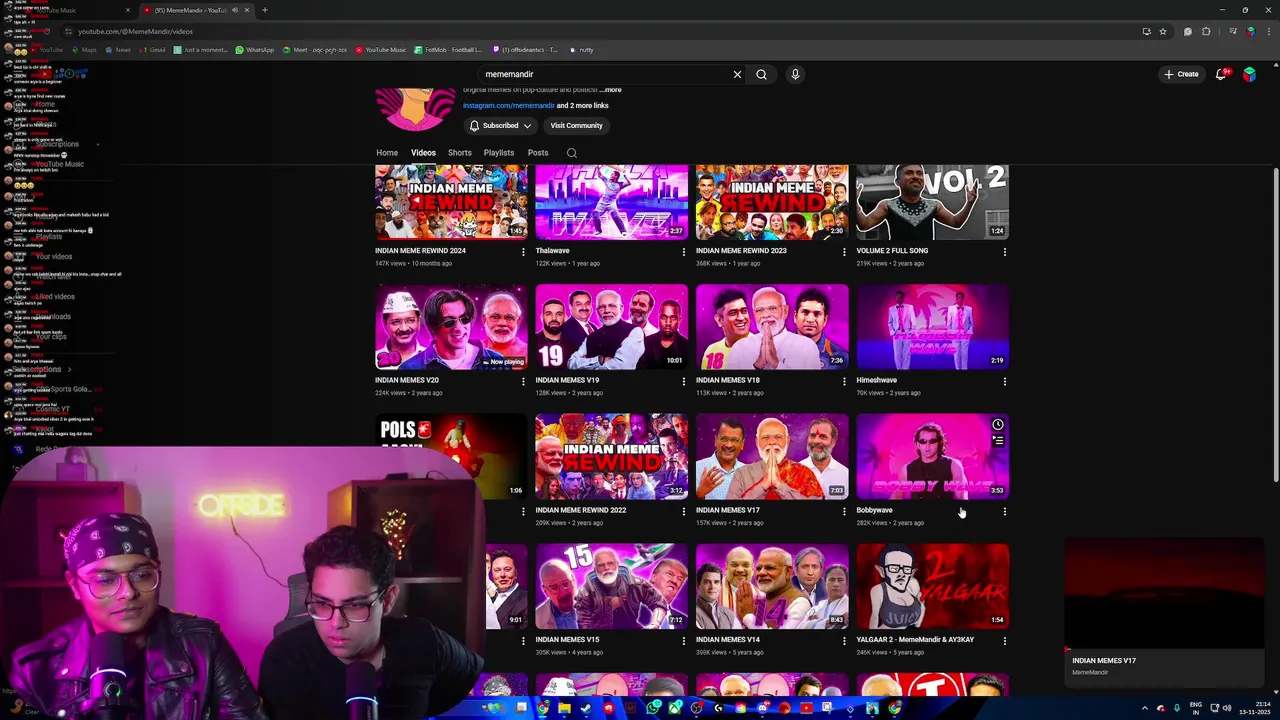The height and width of the screenshot is (720, 1280).
Task: Open YouTube notifications bell
Action: (x=1221, y=74)
